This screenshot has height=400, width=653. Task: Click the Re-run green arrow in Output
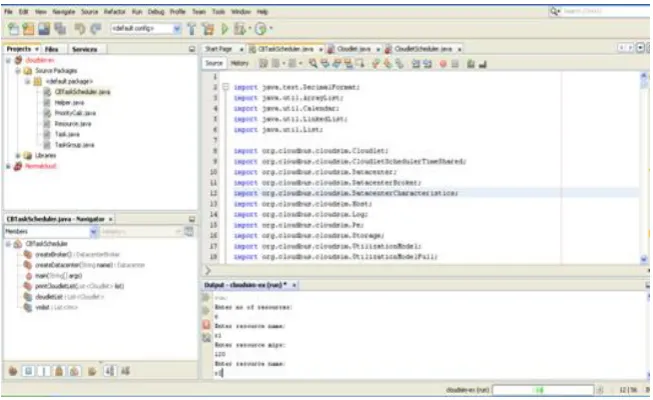206,298
